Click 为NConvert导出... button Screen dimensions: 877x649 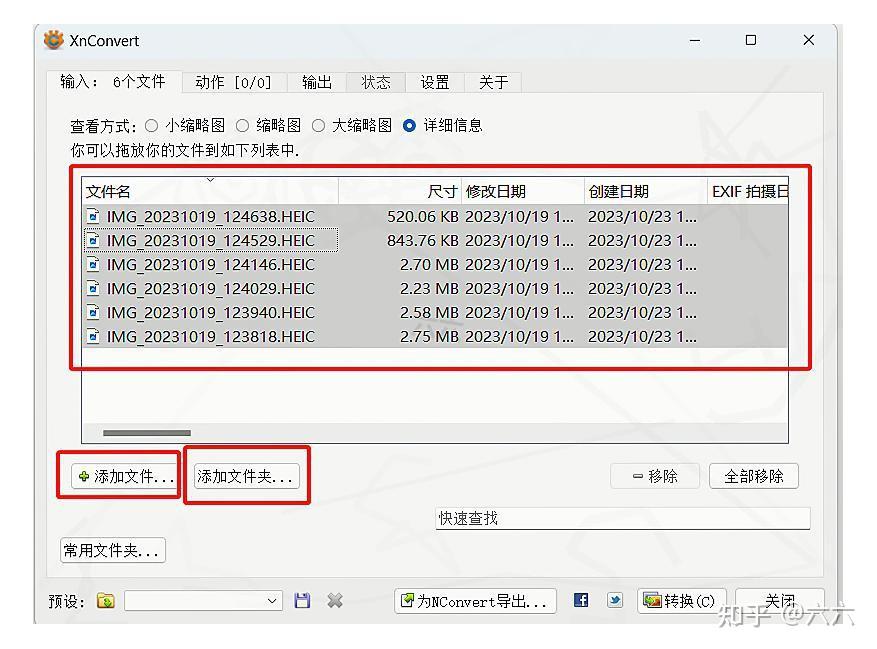[475, 601]
